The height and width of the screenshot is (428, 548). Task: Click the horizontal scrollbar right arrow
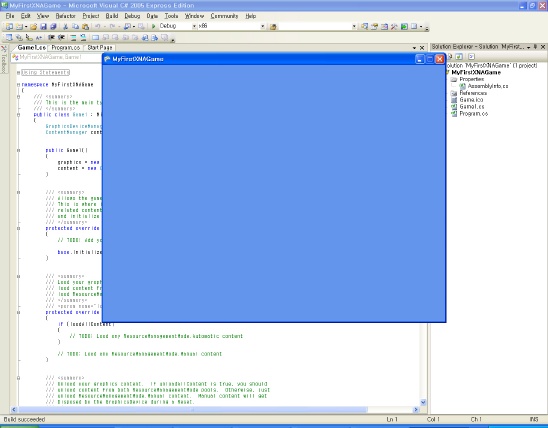416,409
